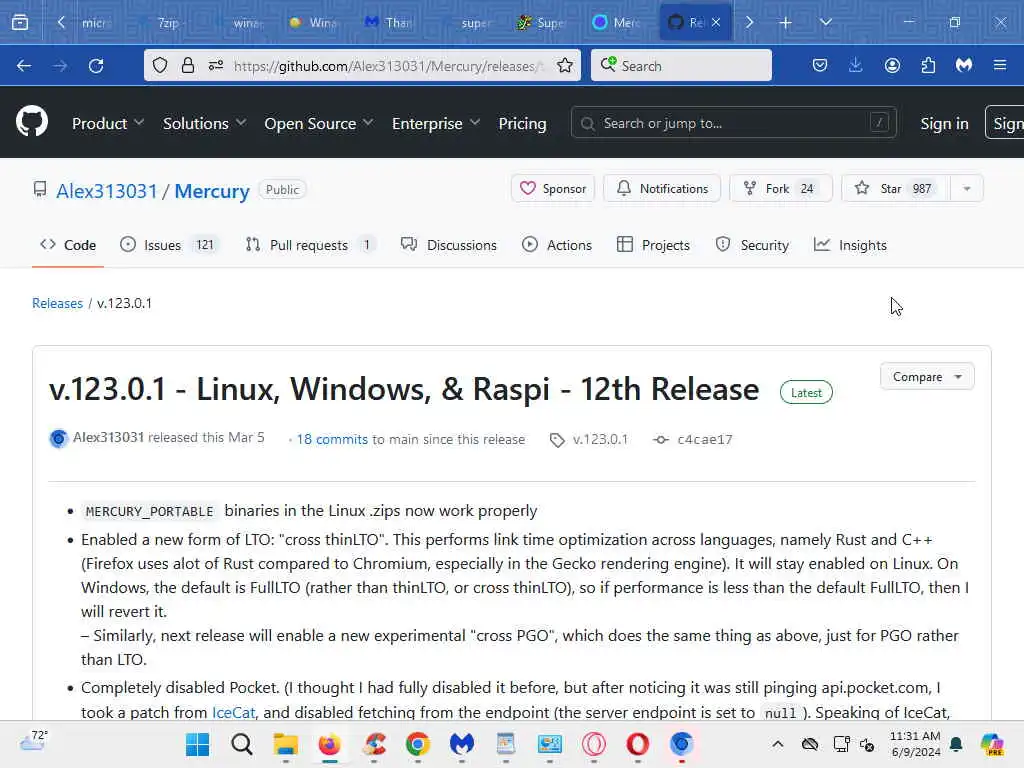1024x768 pixels.
Task: Go to the Releases breadcrumb link
Action: point(57,303)
